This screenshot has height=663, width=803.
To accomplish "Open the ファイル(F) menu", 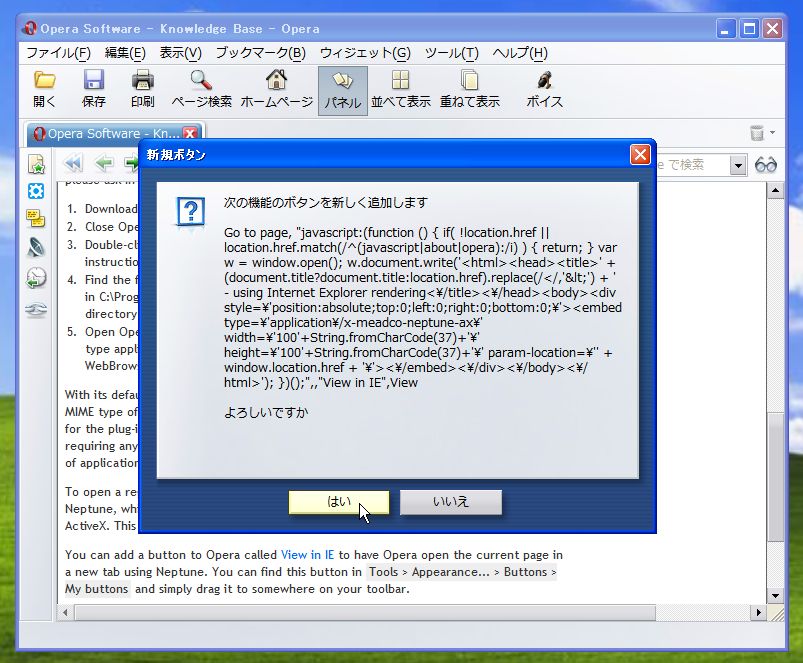I will tap(58, 53).
